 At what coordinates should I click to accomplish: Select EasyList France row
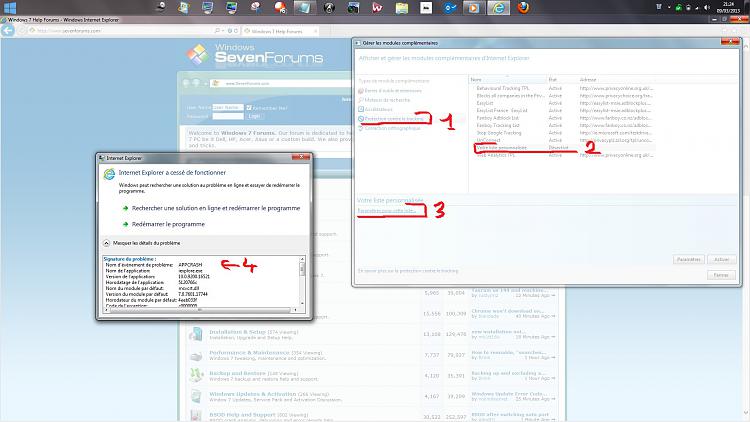[x=564, y=111]
